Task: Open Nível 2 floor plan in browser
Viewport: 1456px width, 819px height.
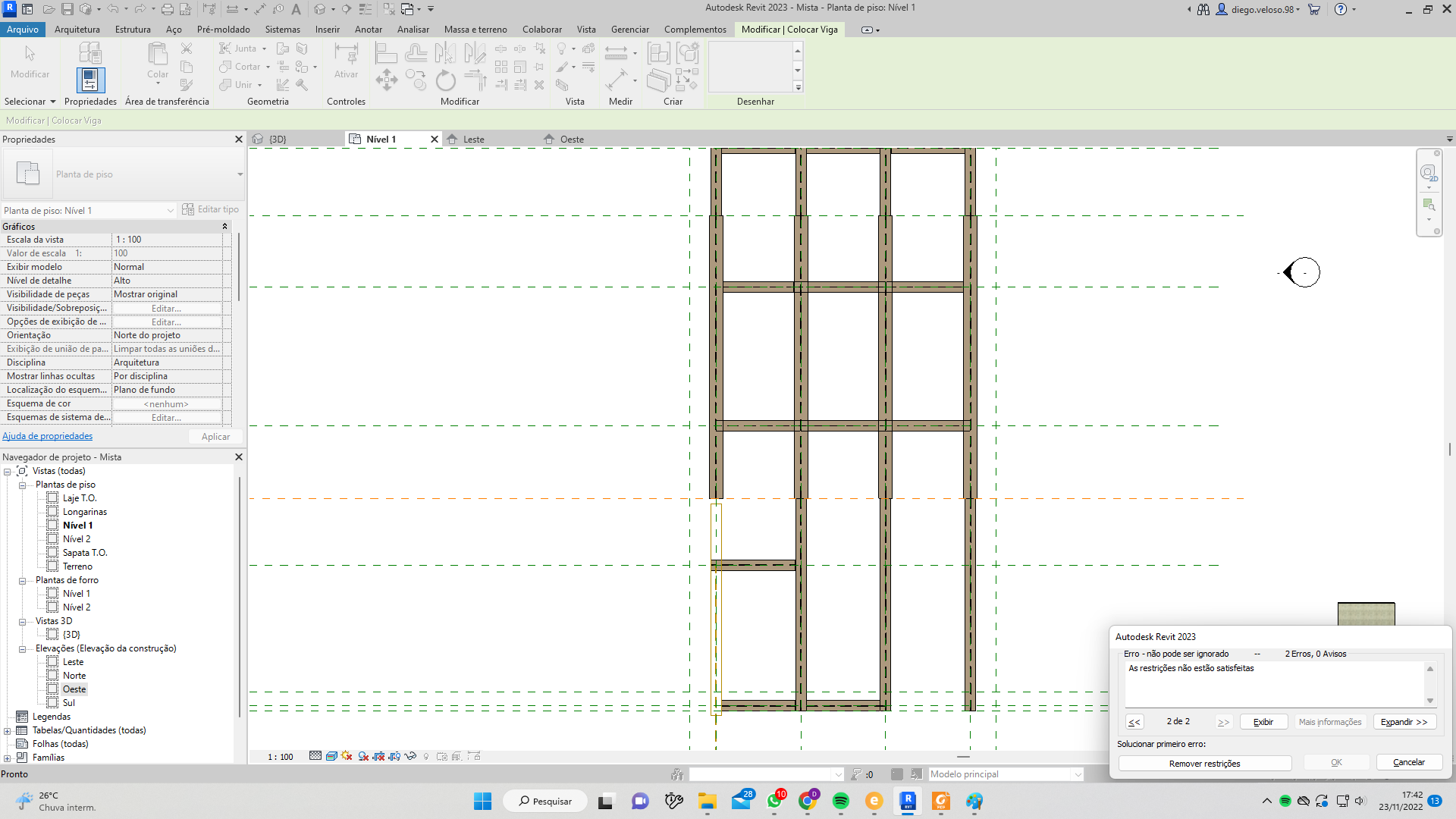Action: pyautogui.click(x=77, y=539)
